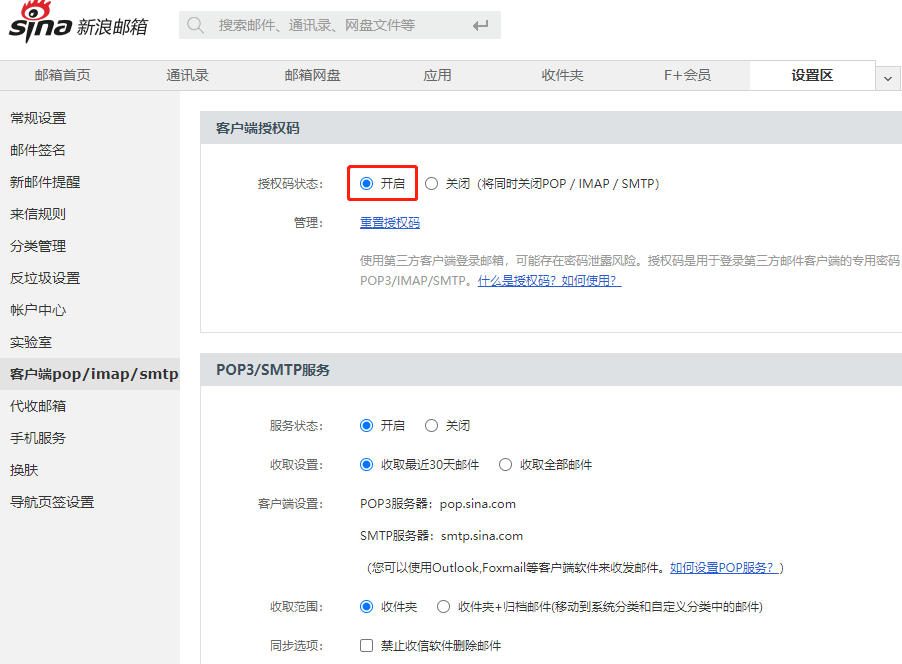Click the search magnifier icon
This screenshot has width=902, height=664.
click(196, 24)
